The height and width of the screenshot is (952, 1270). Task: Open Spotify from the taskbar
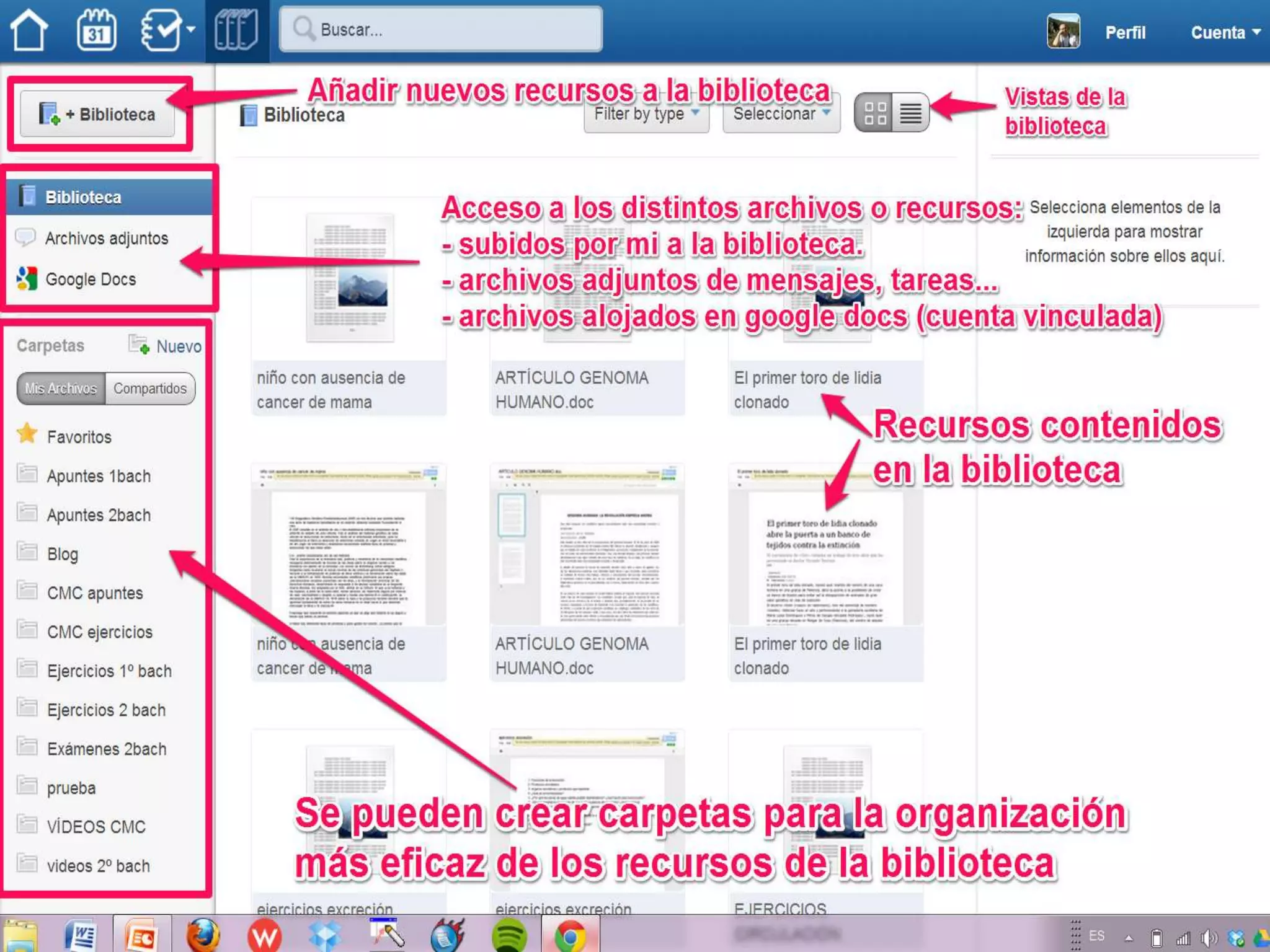[509, 935]
